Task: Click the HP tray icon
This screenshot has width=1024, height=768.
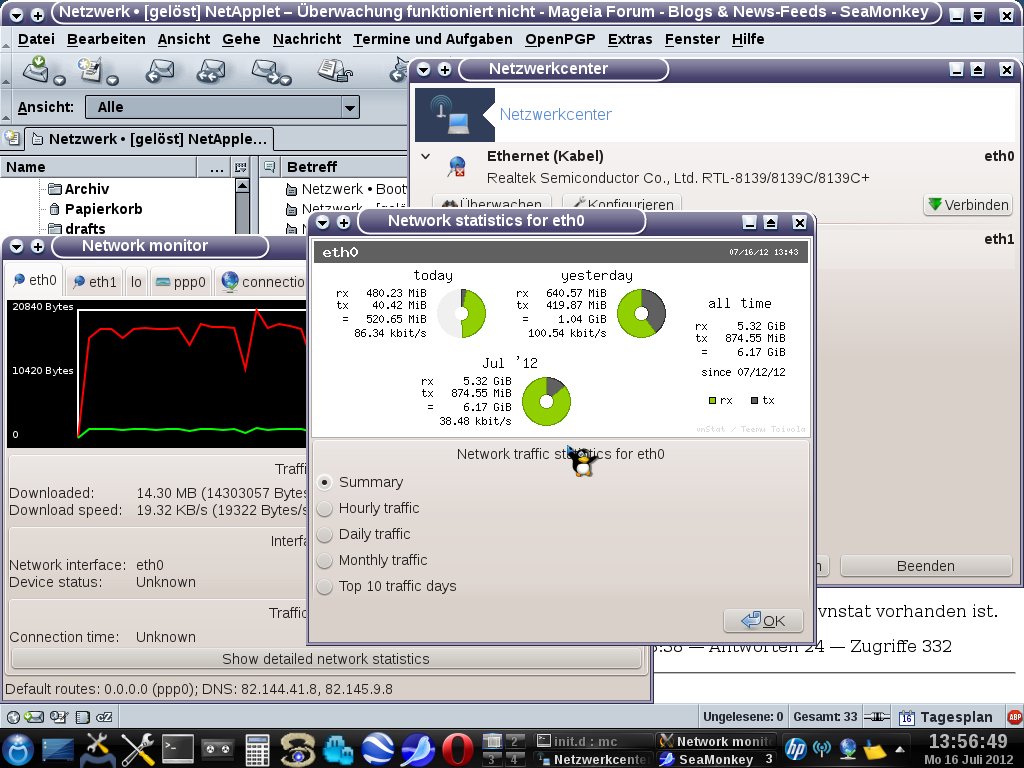Action: [795, 749]
